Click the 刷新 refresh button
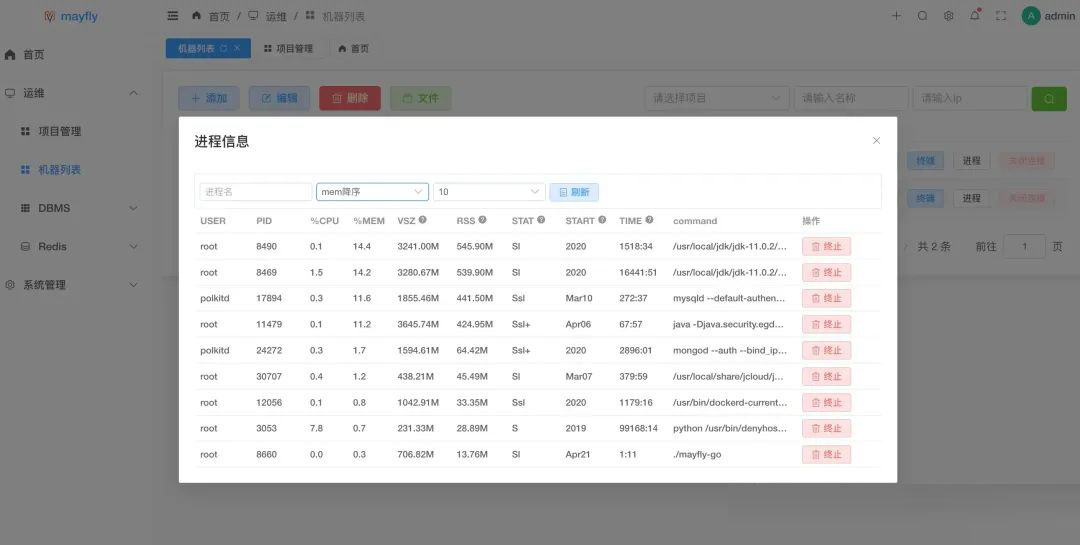 pos(574,192)
